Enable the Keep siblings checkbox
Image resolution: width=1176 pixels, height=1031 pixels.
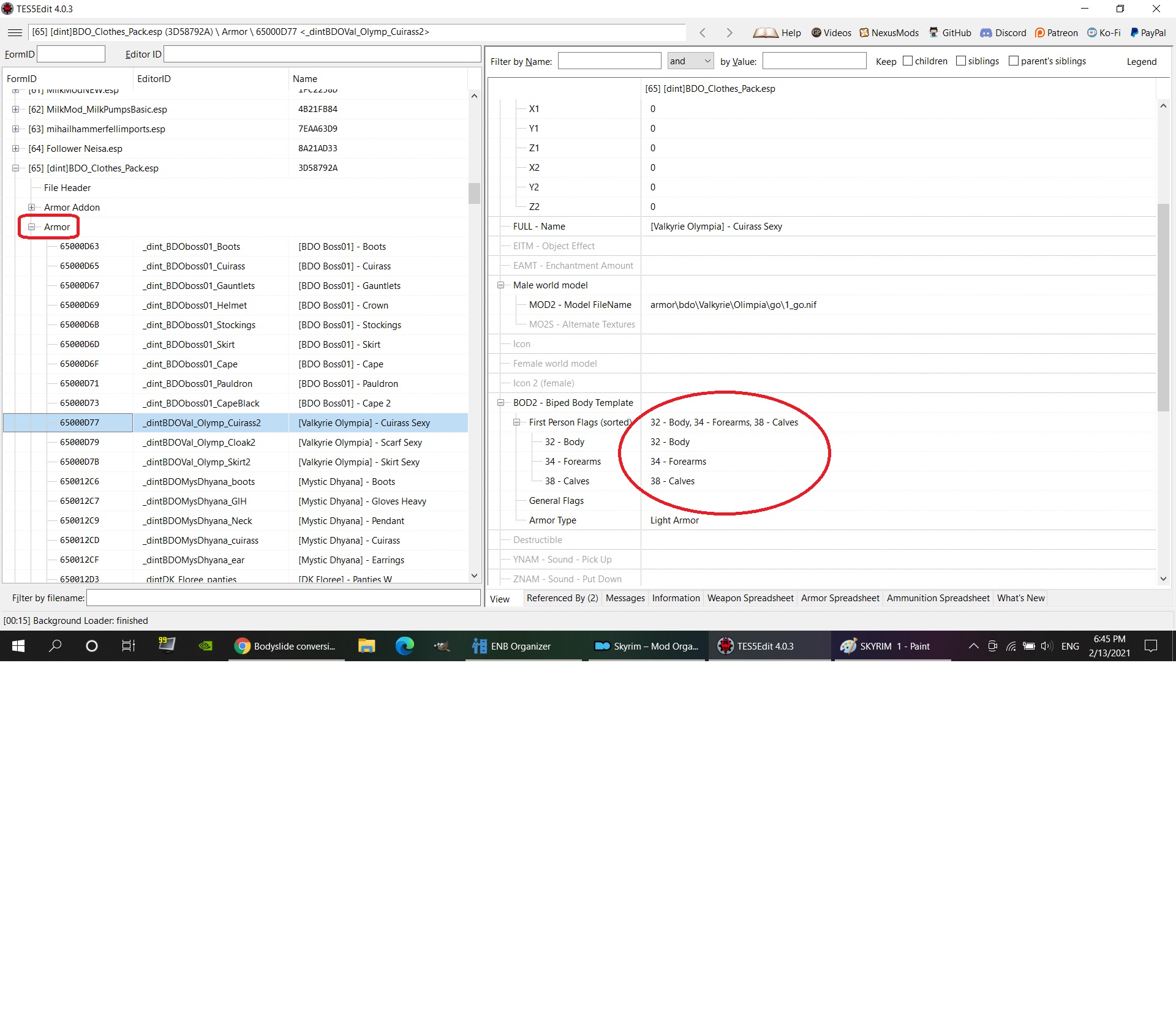point(960,61)
